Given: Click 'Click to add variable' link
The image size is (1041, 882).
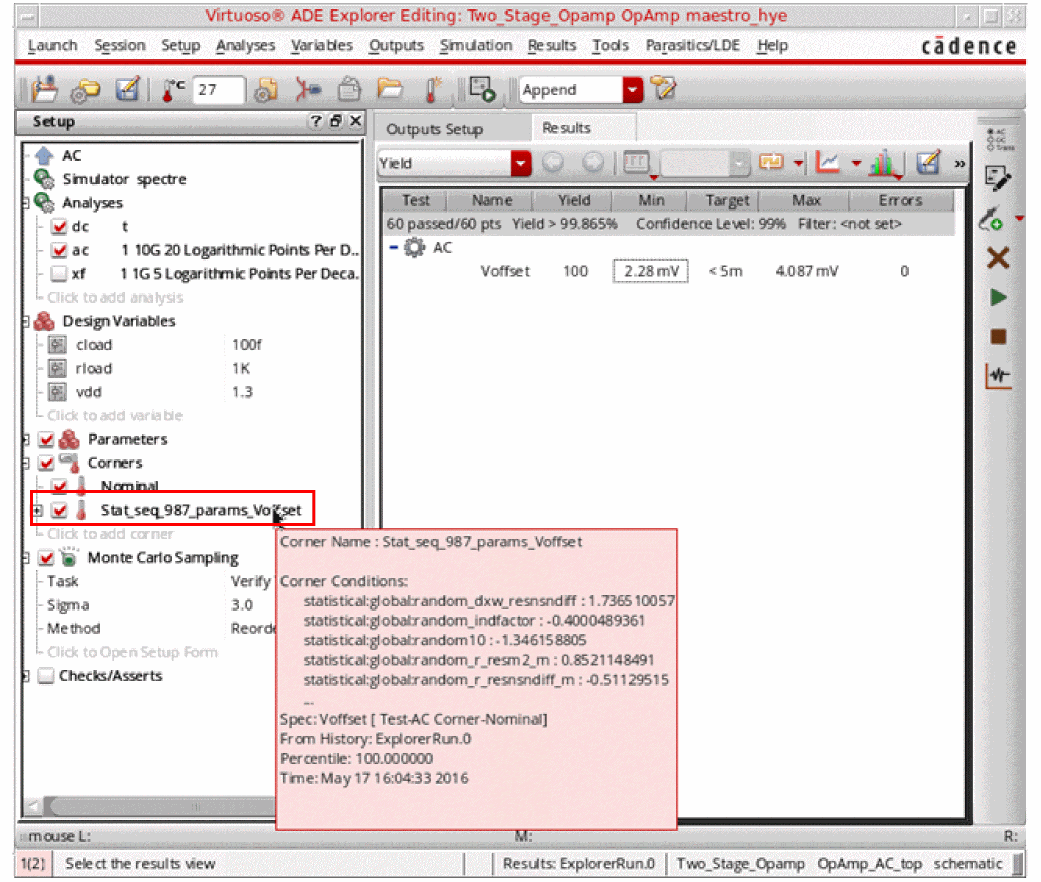Looking at the screenshot, I should tap(115, 415).
